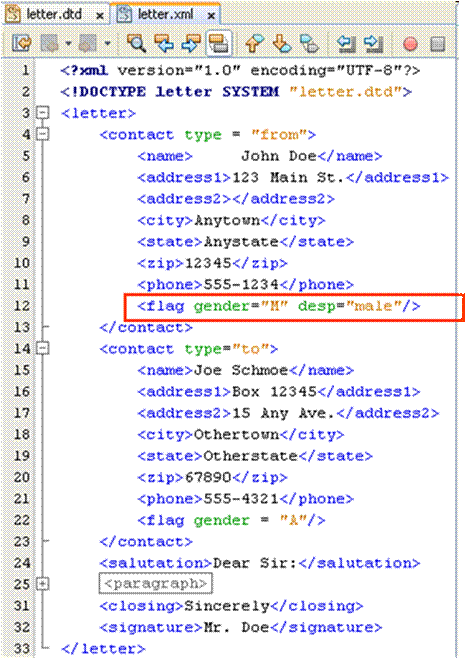Collapse the letter element fold

click(42, 113)
